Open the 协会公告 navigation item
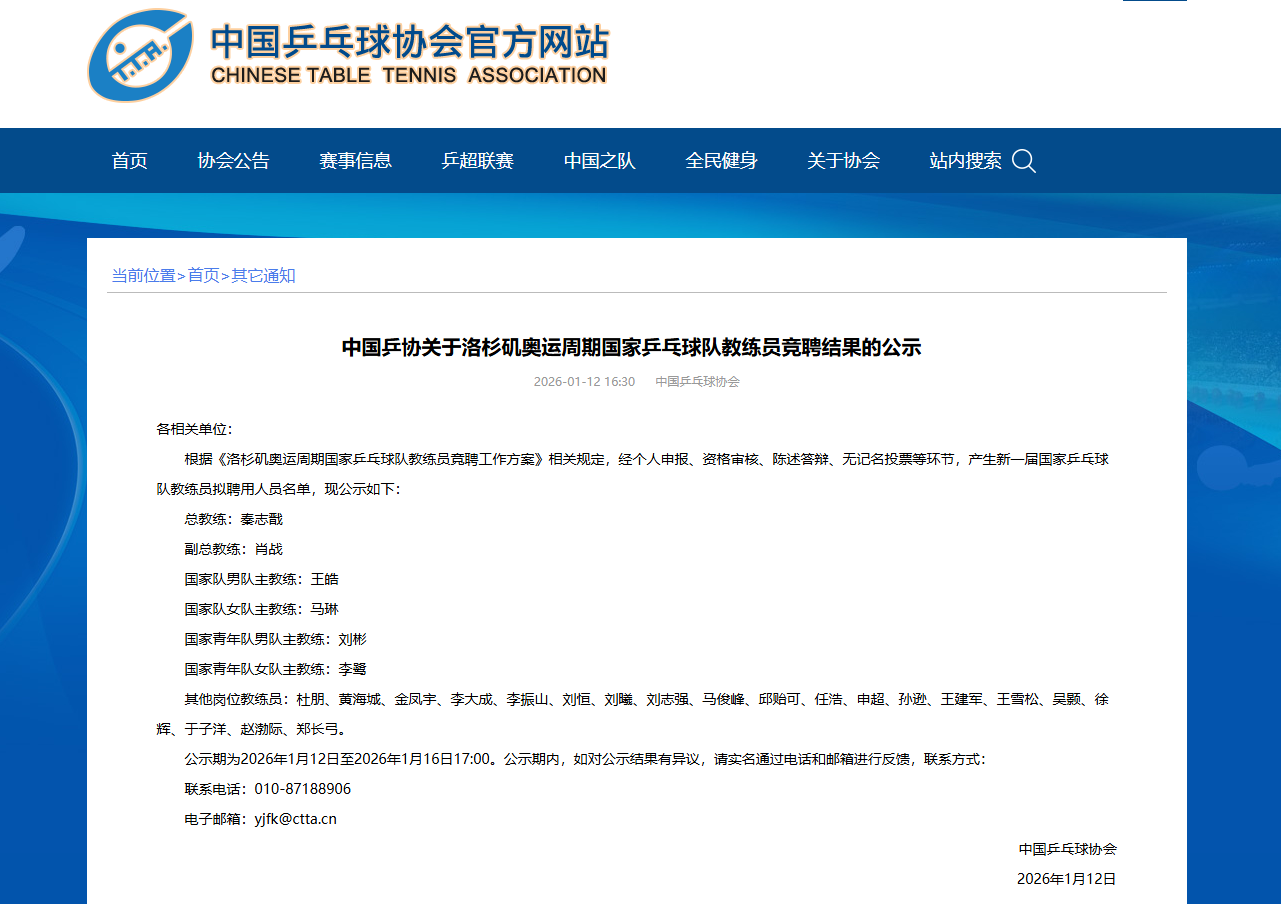The height and width of the screenshot is (904, 1281). (233, 161)
